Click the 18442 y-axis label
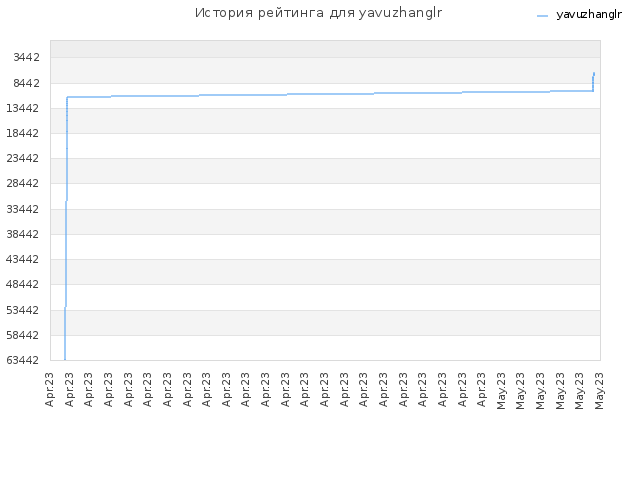Viewport: 640px width, 480px height. coord(23,133)
